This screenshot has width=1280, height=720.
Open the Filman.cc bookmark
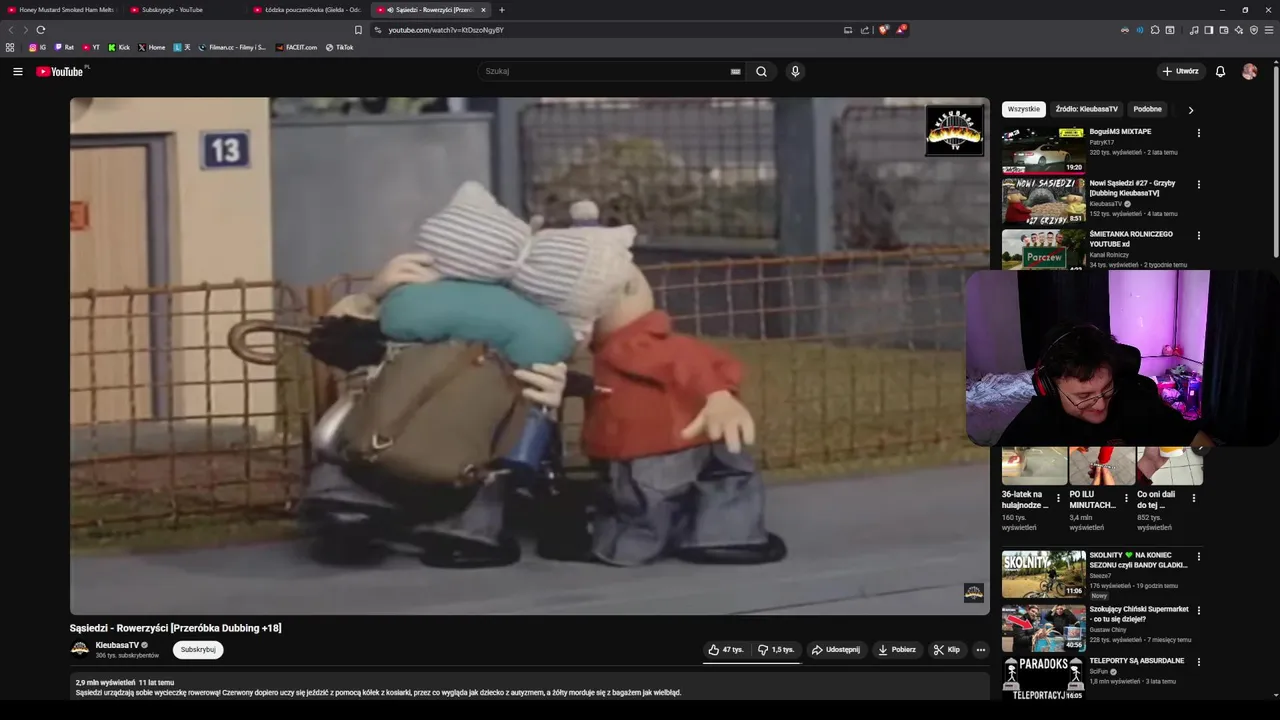point(232,47)
